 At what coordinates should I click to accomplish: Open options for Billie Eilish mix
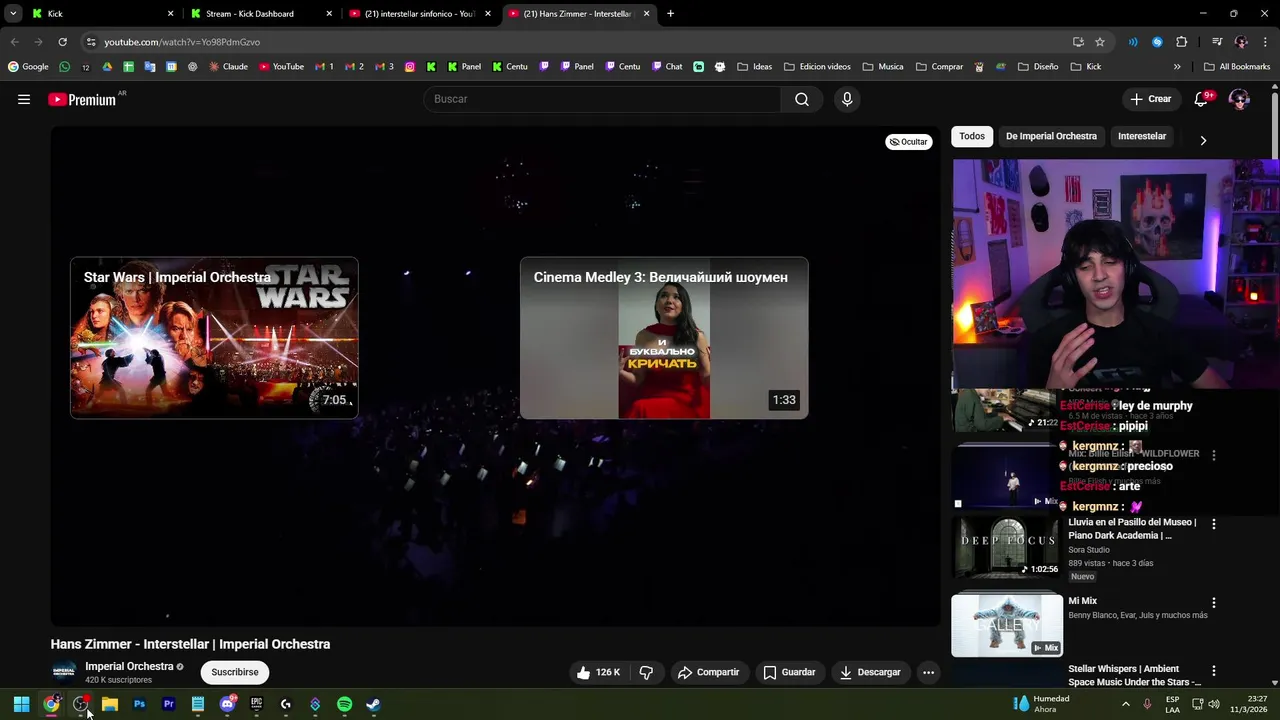(x=1214, y=455)
